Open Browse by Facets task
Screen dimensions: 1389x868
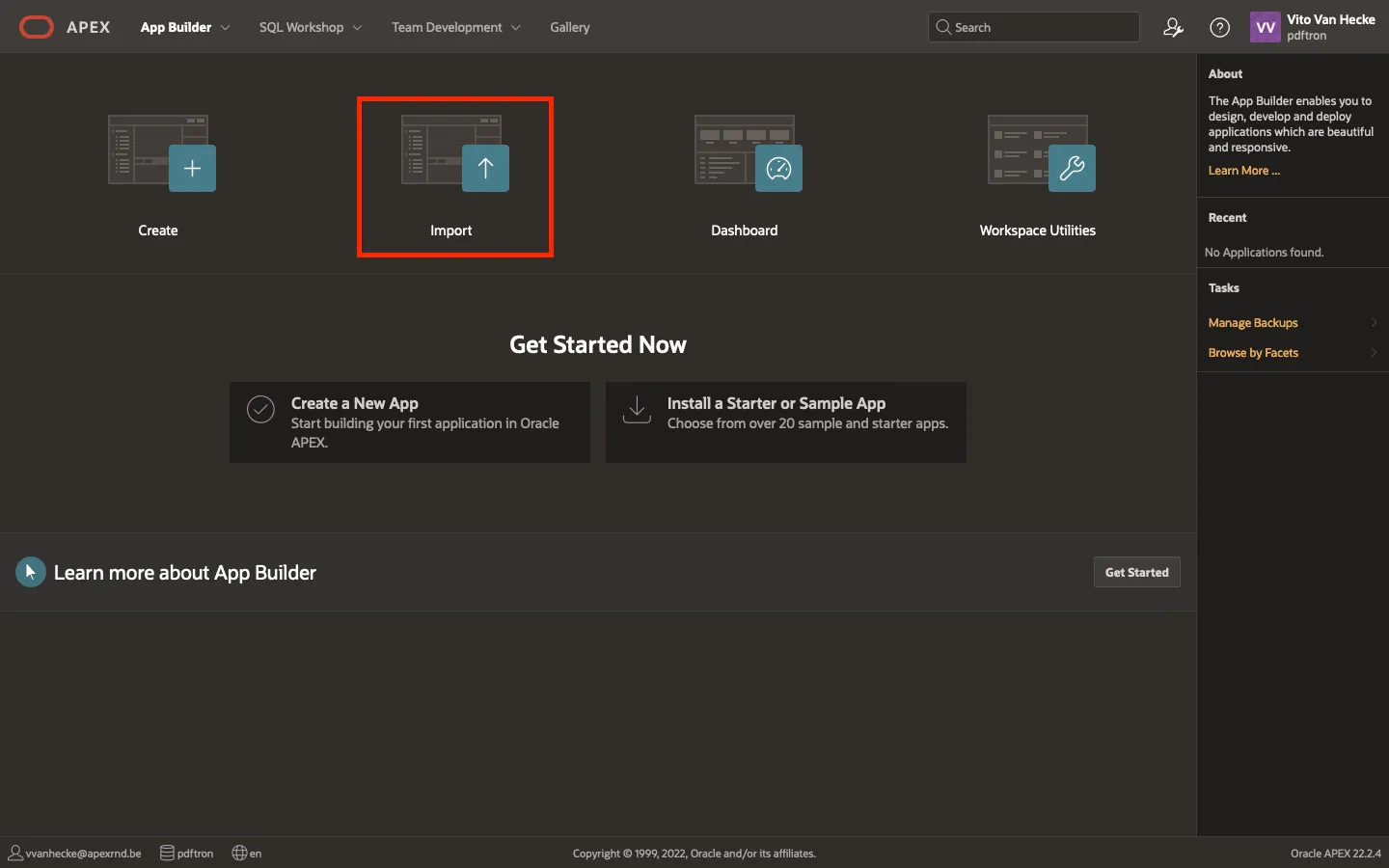tap(1253, 353)
